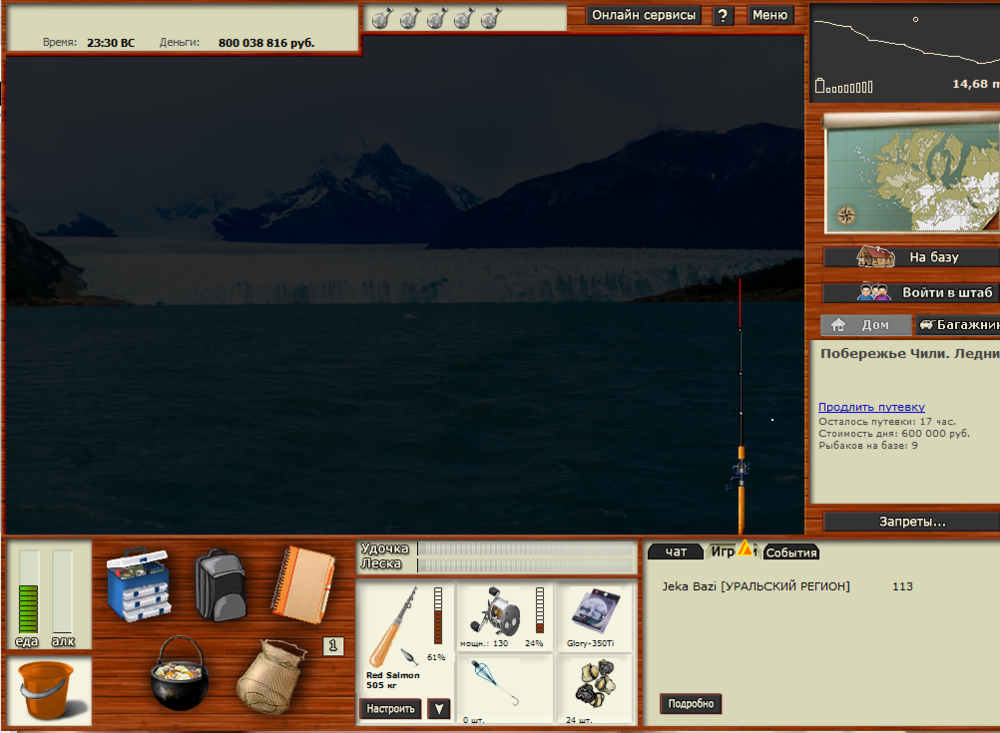This screenshot has width=1000, height=733.
Task: Select the bait slot with 24 шт.
Action: (x=594, y=689)
